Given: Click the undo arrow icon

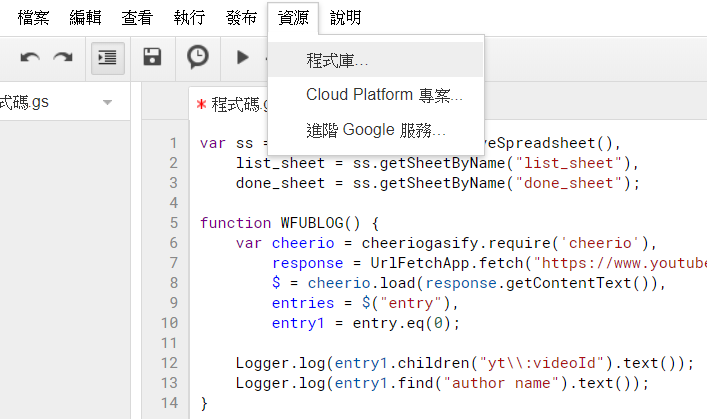Looking at the screenshot, I should [30, 58].
